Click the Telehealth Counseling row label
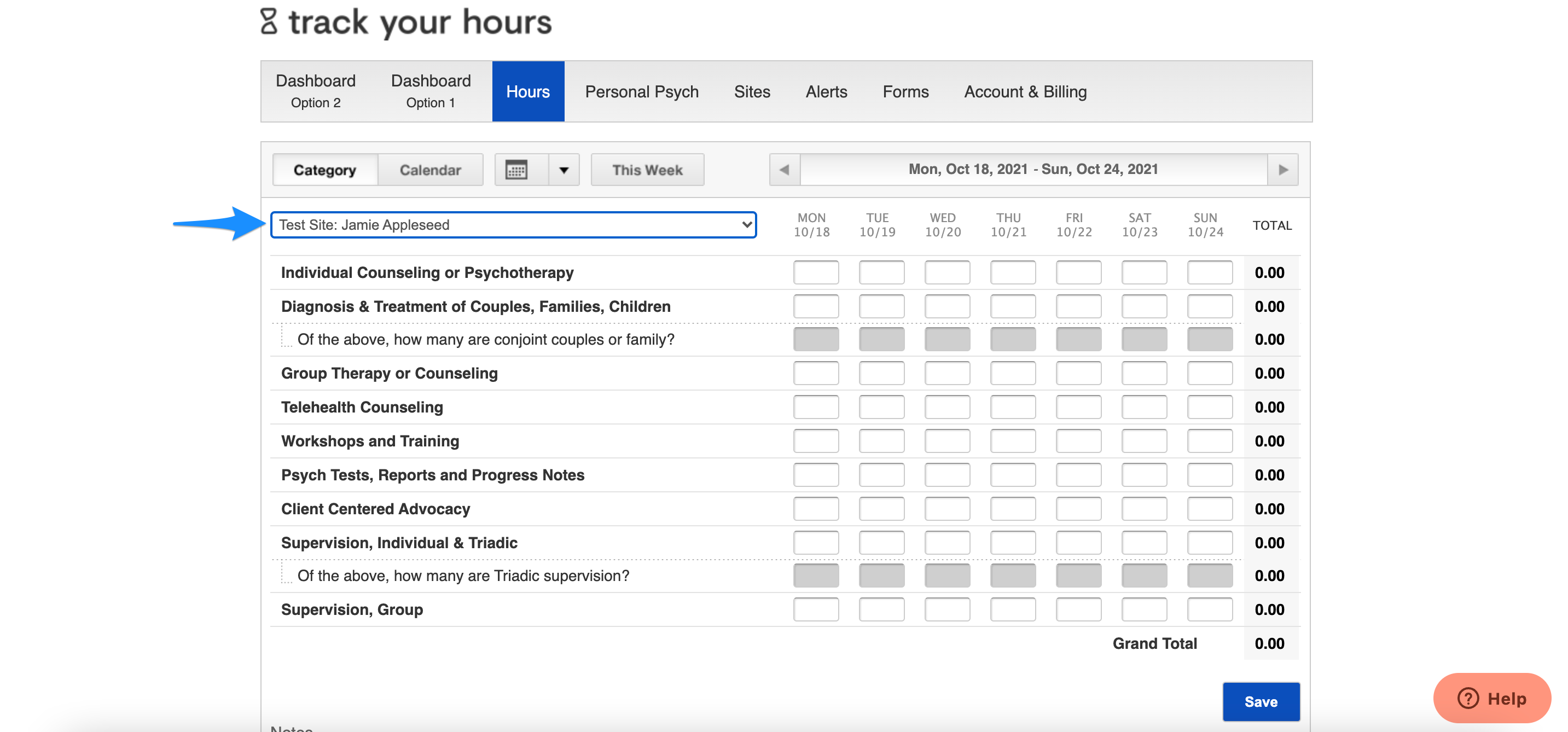This screenshot has height=732, width=1568. (x=362, y=408)
